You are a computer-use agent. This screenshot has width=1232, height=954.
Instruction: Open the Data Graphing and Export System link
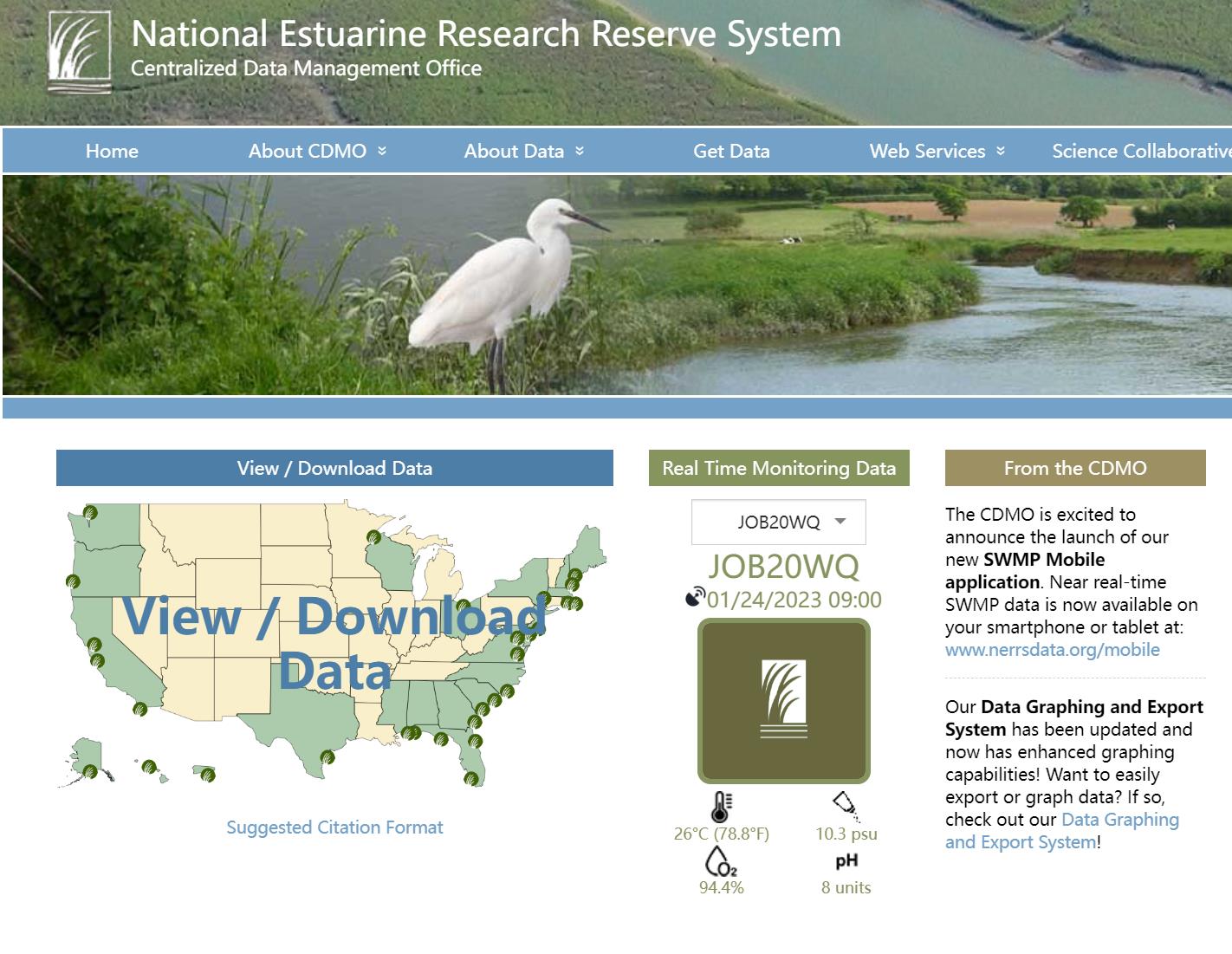[1119, 820]
